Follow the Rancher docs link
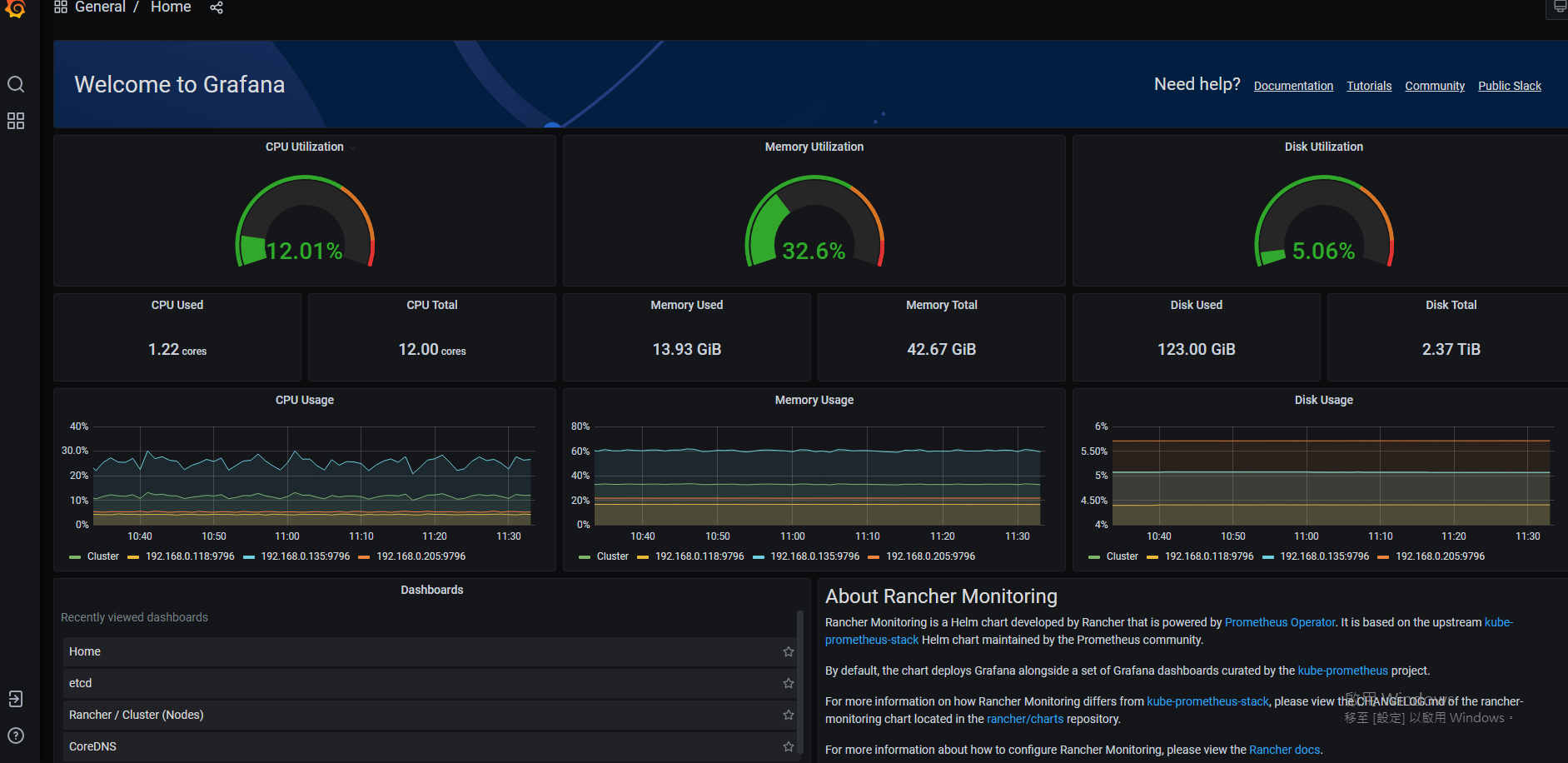 (x=1284, y=750)
